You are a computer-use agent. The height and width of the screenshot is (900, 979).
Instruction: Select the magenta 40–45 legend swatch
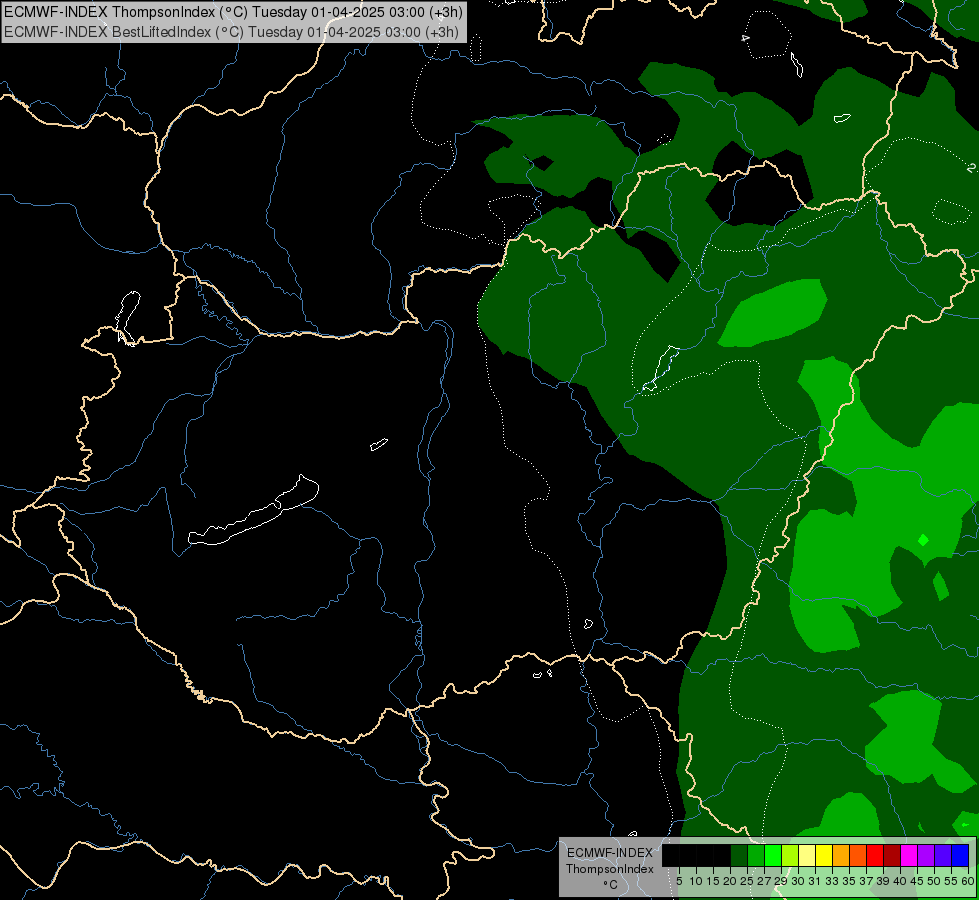coord(909,855)
